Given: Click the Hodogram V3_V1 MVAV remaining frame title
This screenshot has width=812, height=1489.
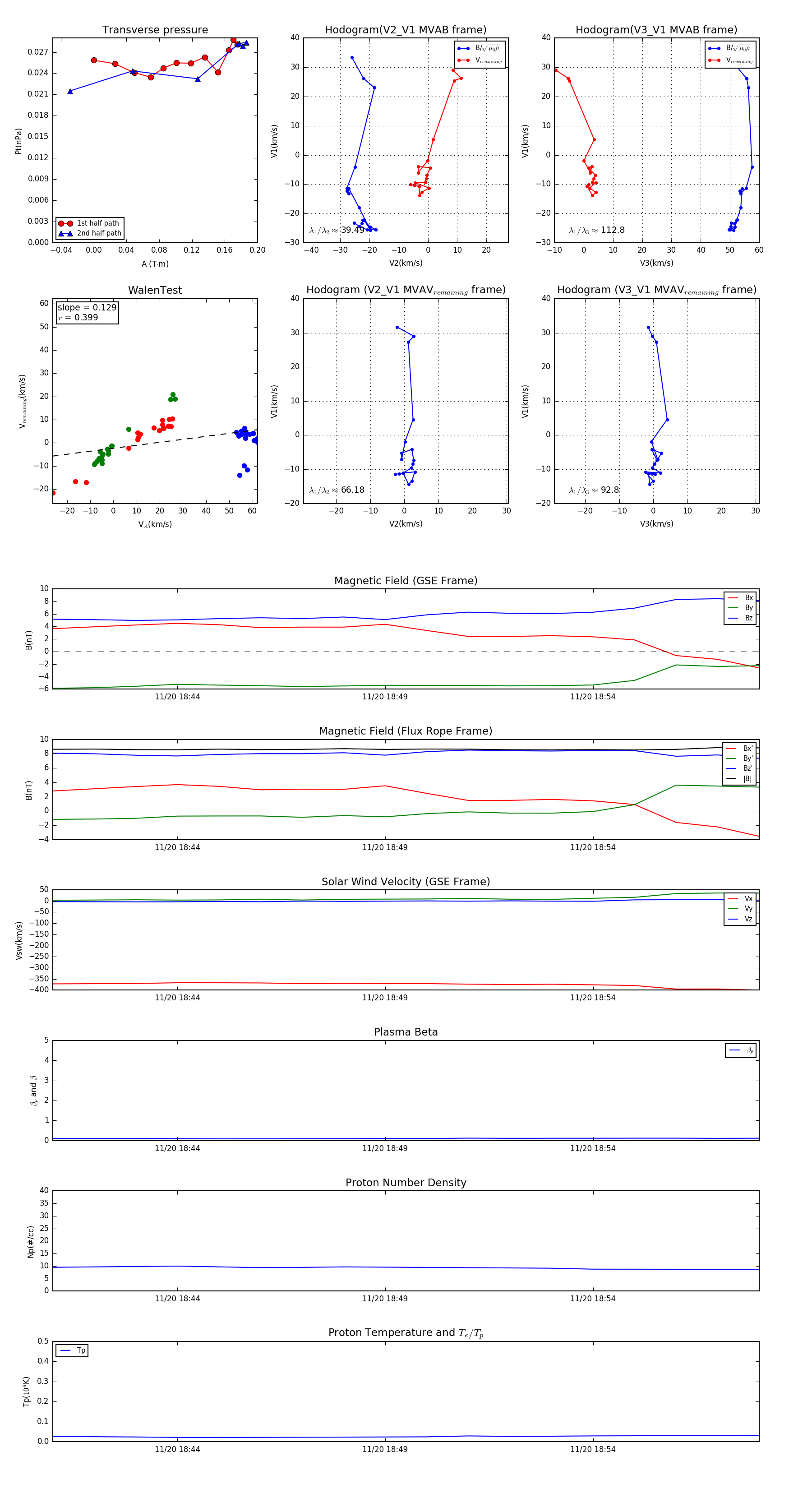Looking at the screenshot, I should [x=656, y=290].
